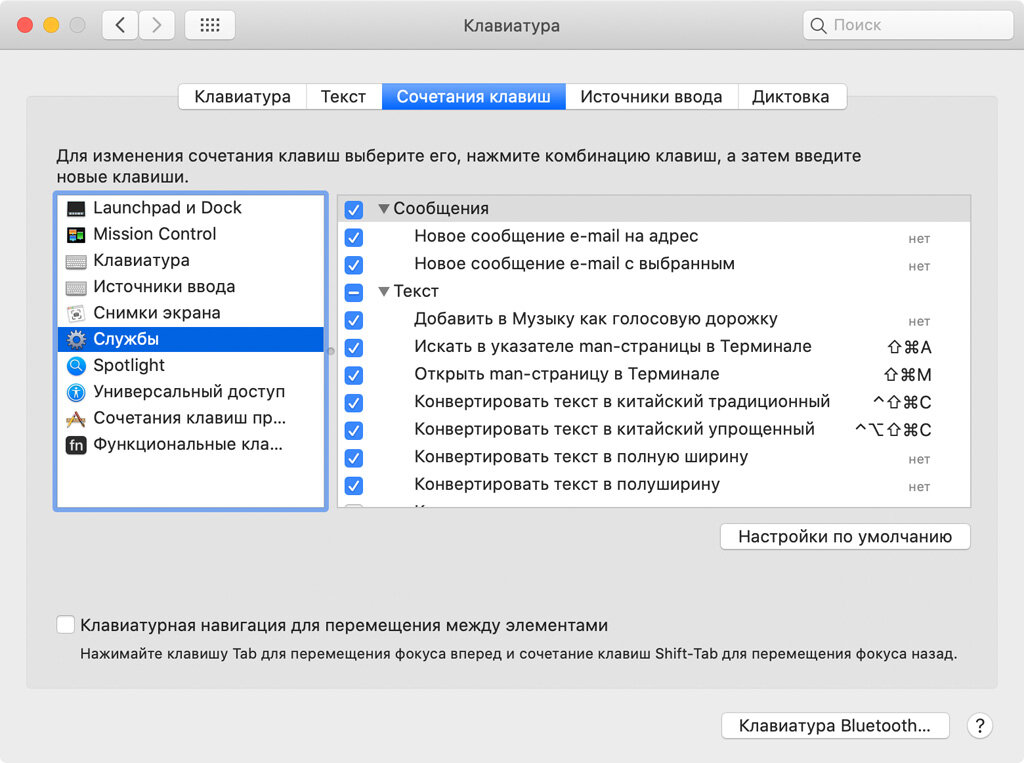Select the Службы category row
This screenshot has height=763, width=1024.
point(191,339)
